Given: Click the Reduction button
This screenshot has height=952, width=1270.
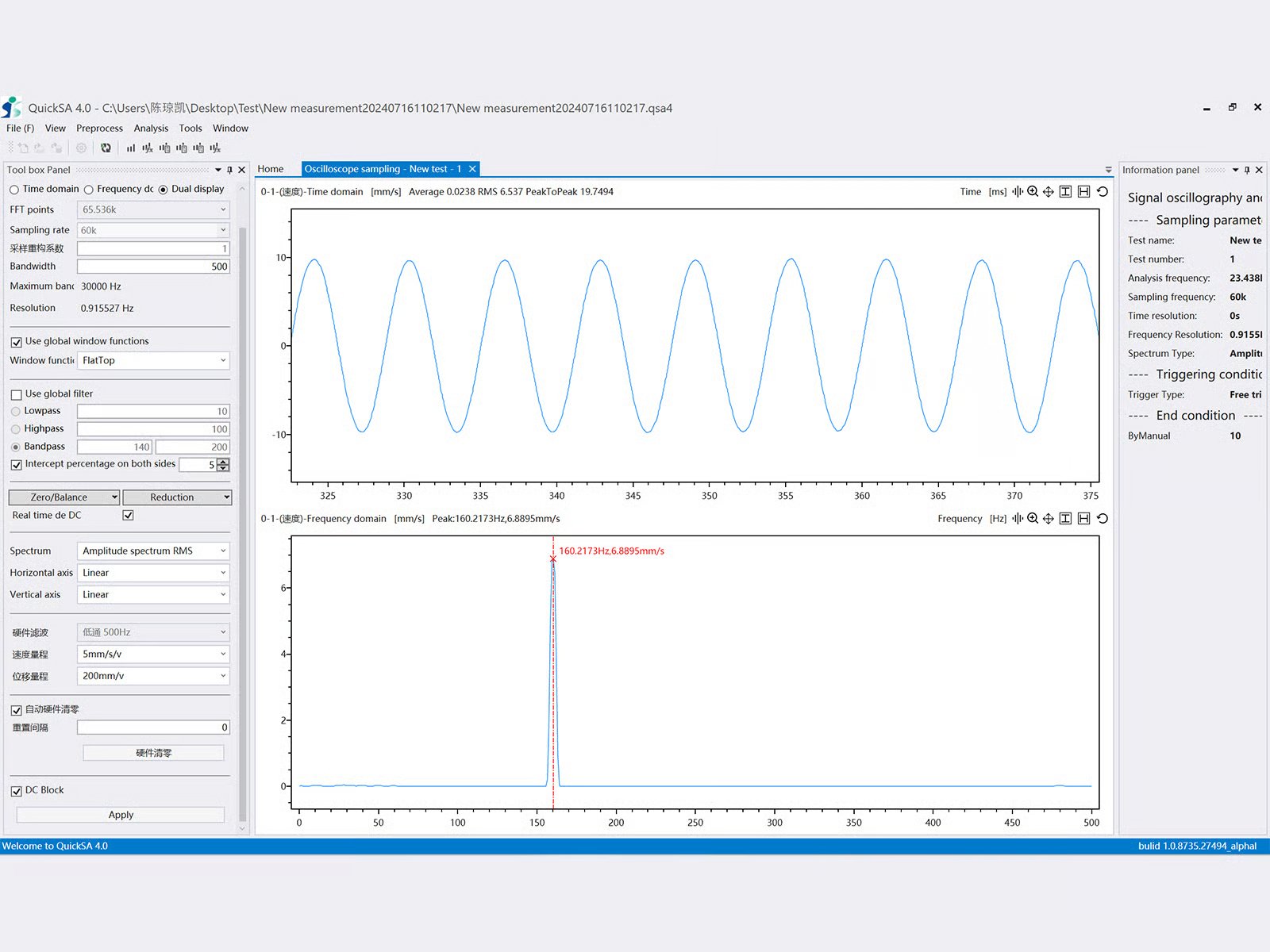Looking at the screenshot, I should pos(172,497).
